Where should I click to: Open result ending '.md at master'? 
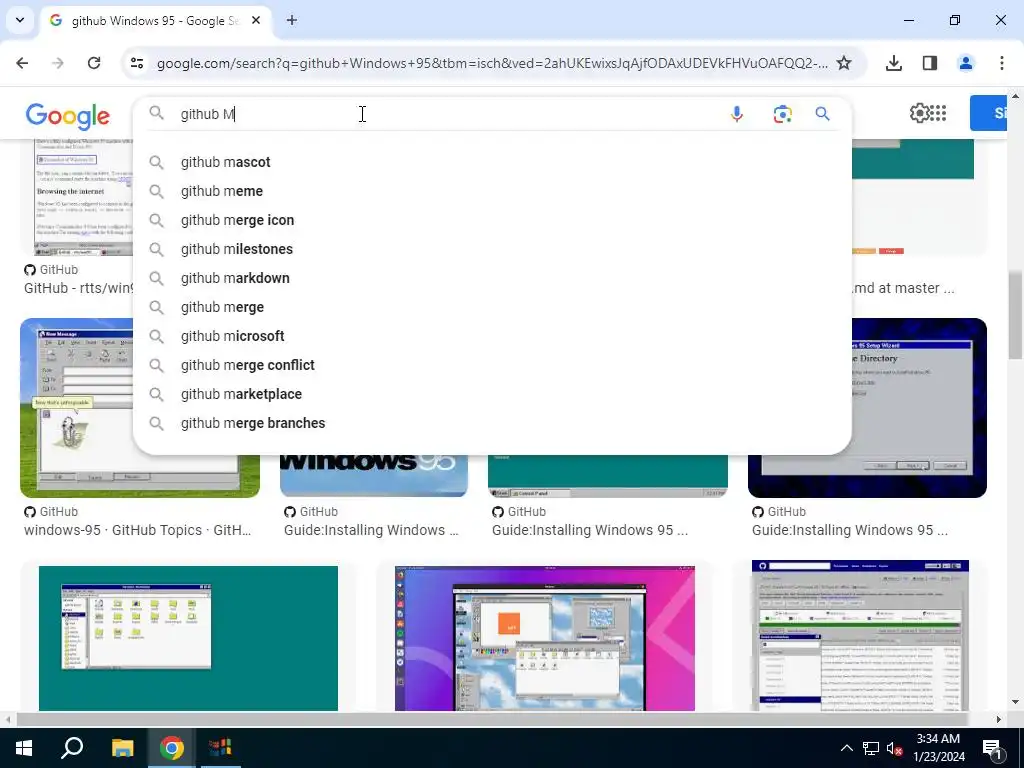[x=904, y=288]
